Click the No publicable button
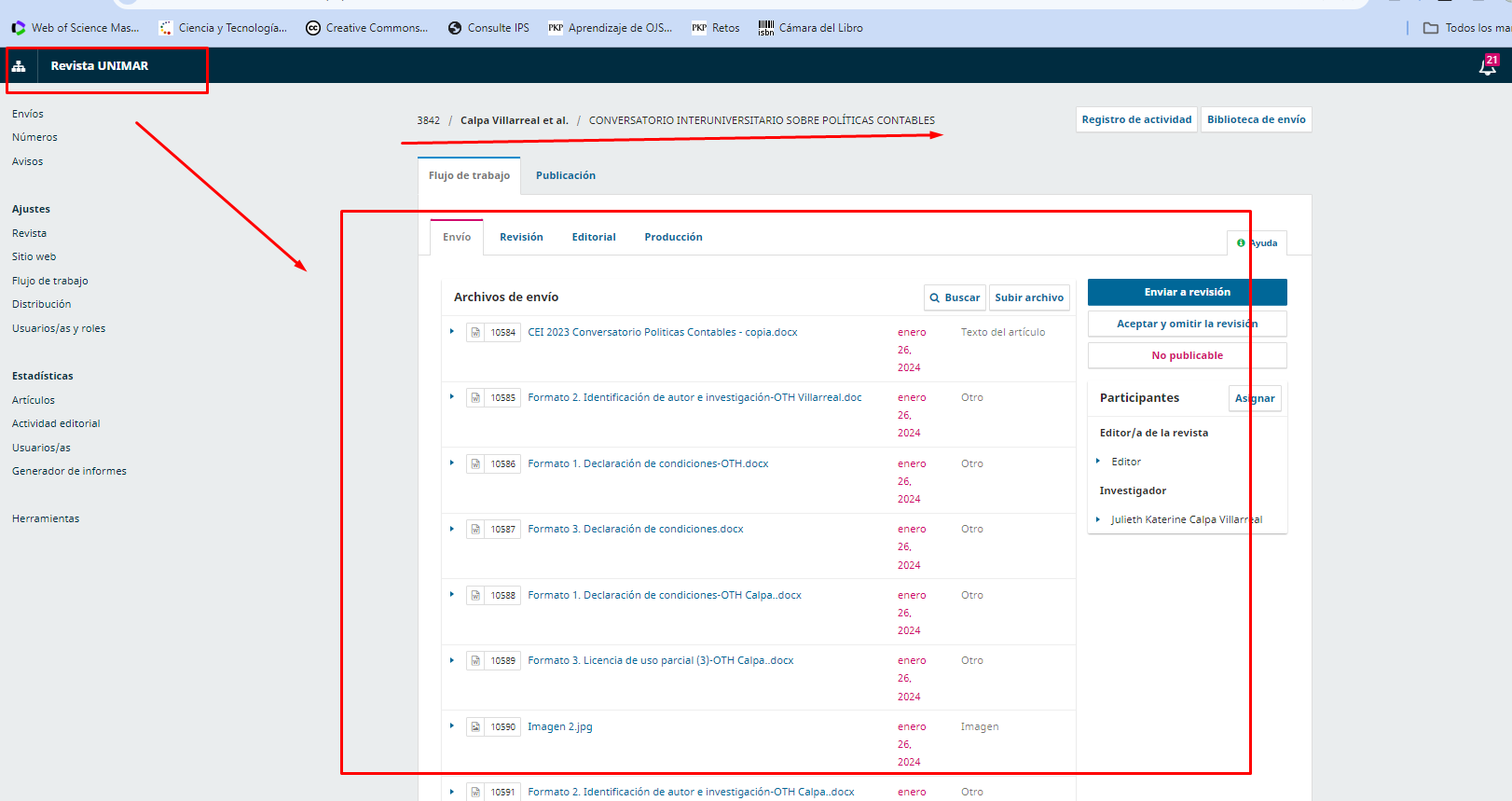This screenshot has height=801, width=1512. 1187,355
